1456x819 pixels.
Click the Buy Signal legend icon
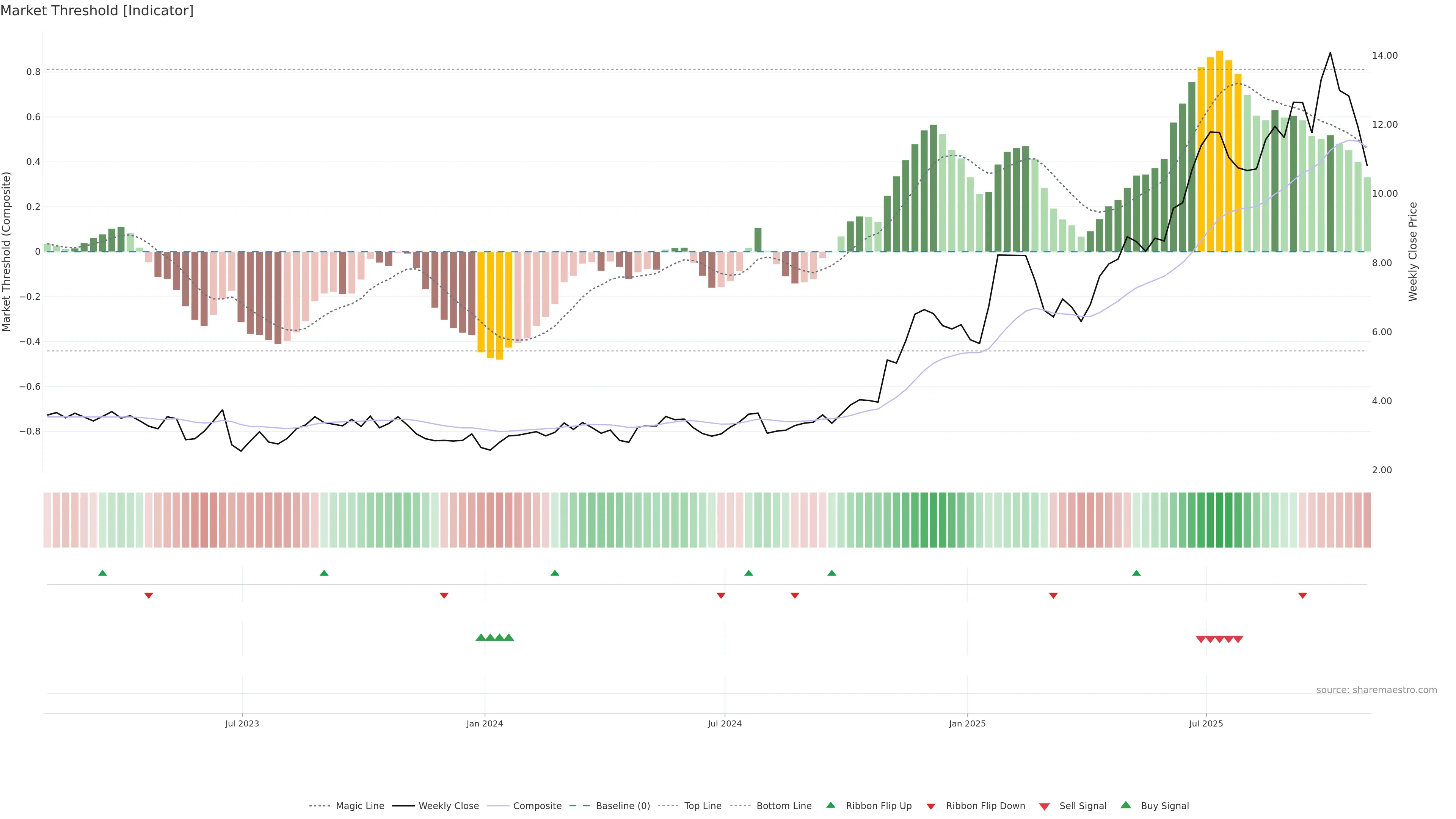1125,805
